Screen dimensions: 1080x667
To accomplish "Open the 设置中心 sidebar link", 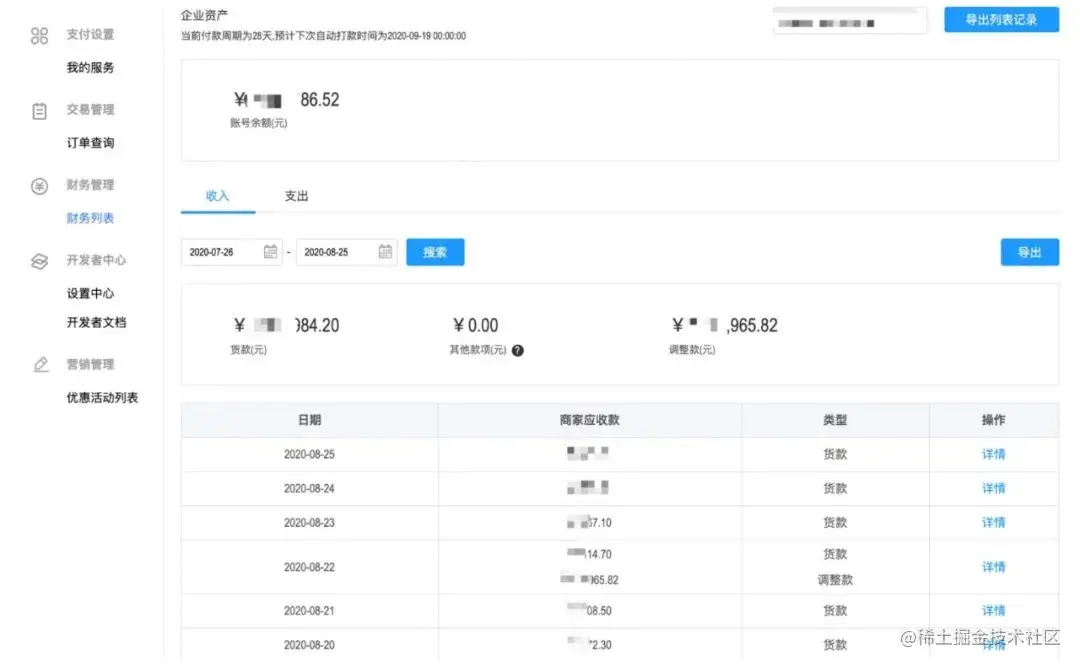I will point(88,293).
